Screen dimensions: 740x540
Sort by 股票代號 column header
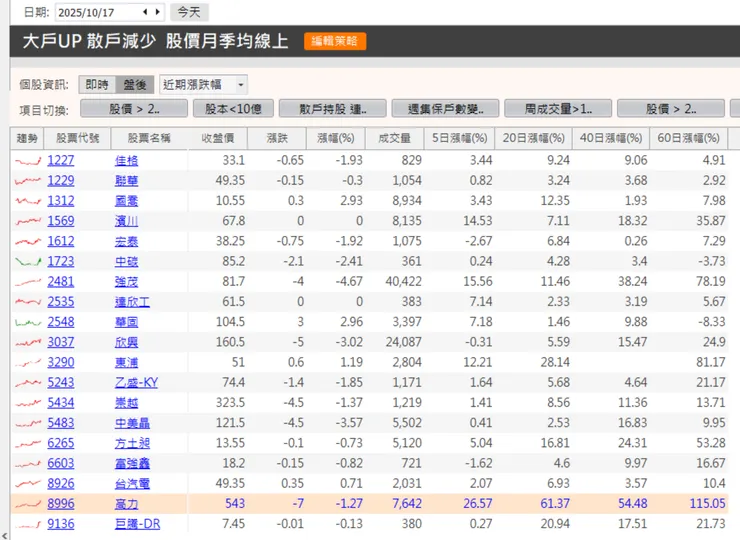coord(77,138)
